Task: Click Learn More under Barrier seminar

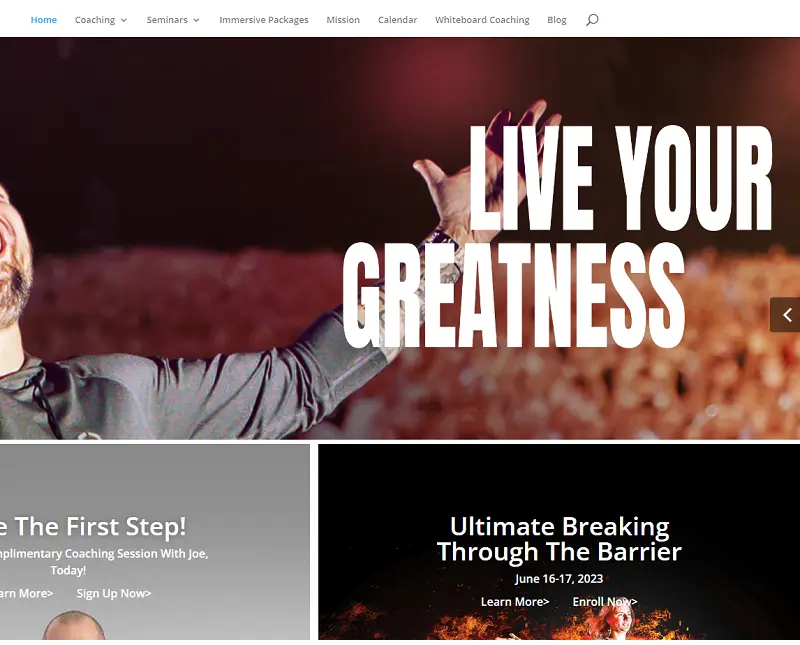Action: tap(515, 602)
